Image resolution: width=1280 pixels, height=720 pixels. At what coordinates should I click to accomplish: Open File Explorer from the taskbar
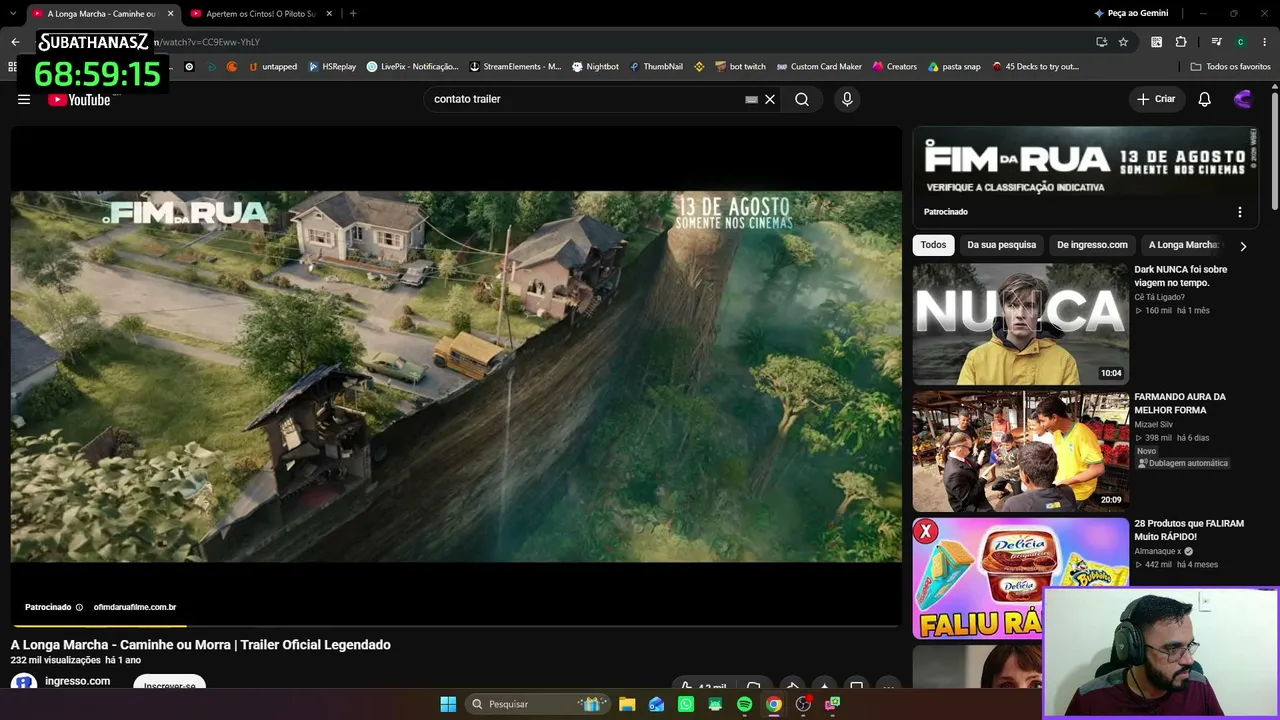tap(627, 704)
